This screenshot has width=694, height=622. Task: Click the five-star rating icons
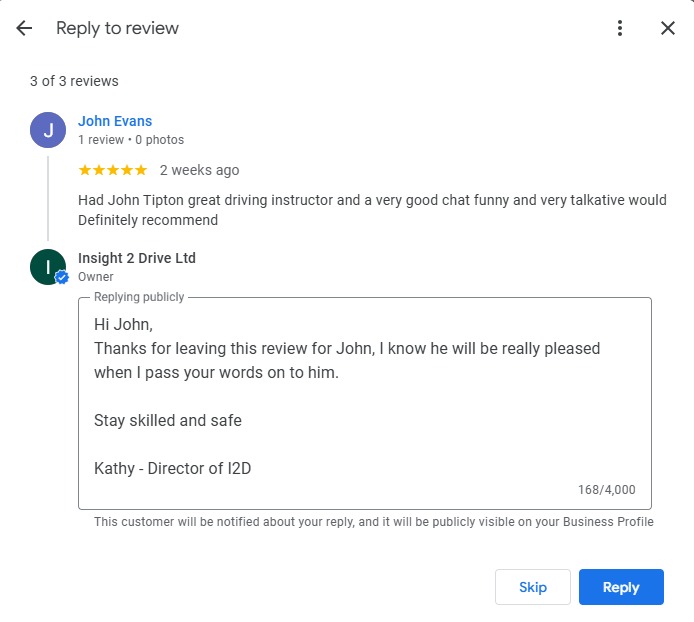[112, 170]
